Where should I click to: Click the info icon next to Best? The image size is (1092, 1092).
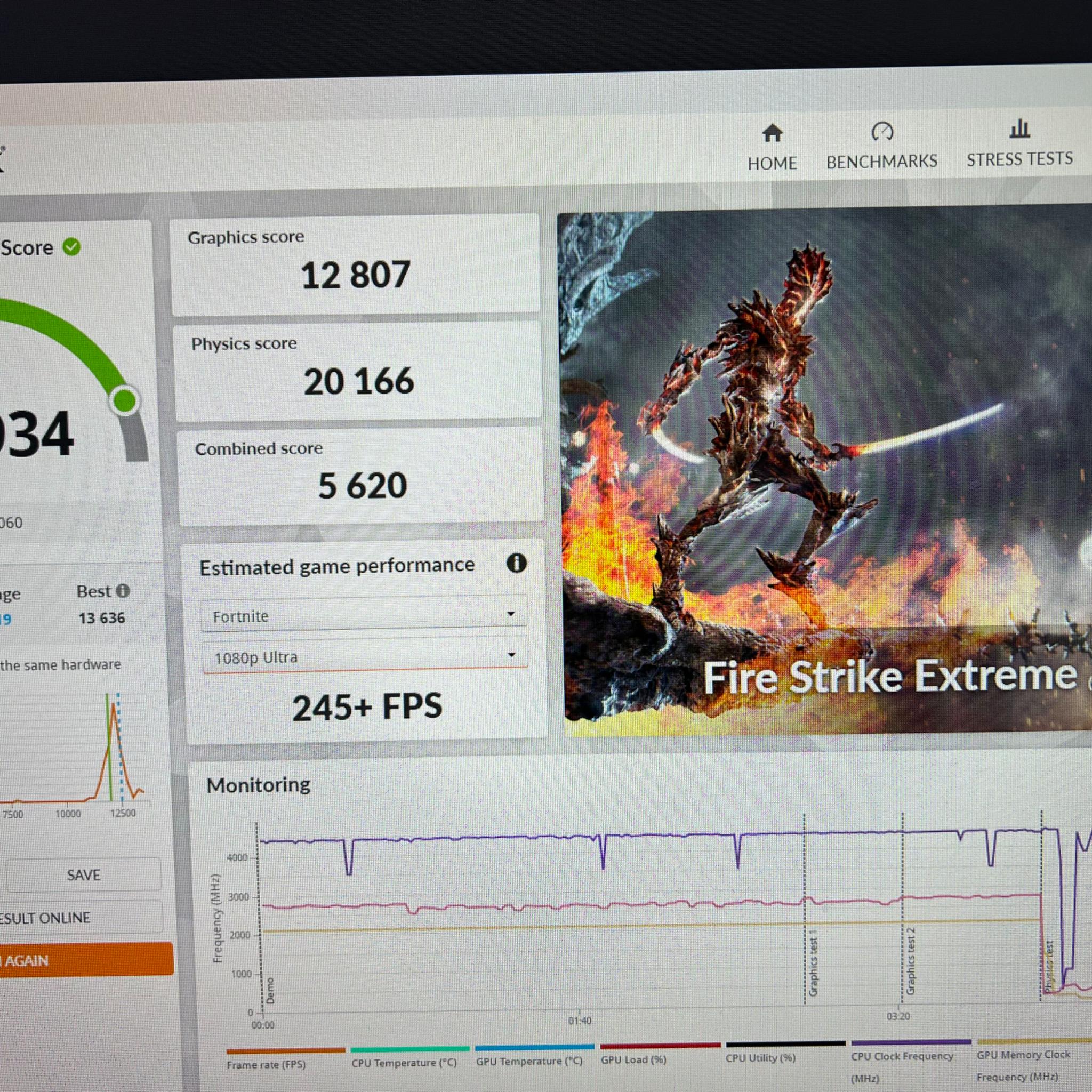pos(123,591)
